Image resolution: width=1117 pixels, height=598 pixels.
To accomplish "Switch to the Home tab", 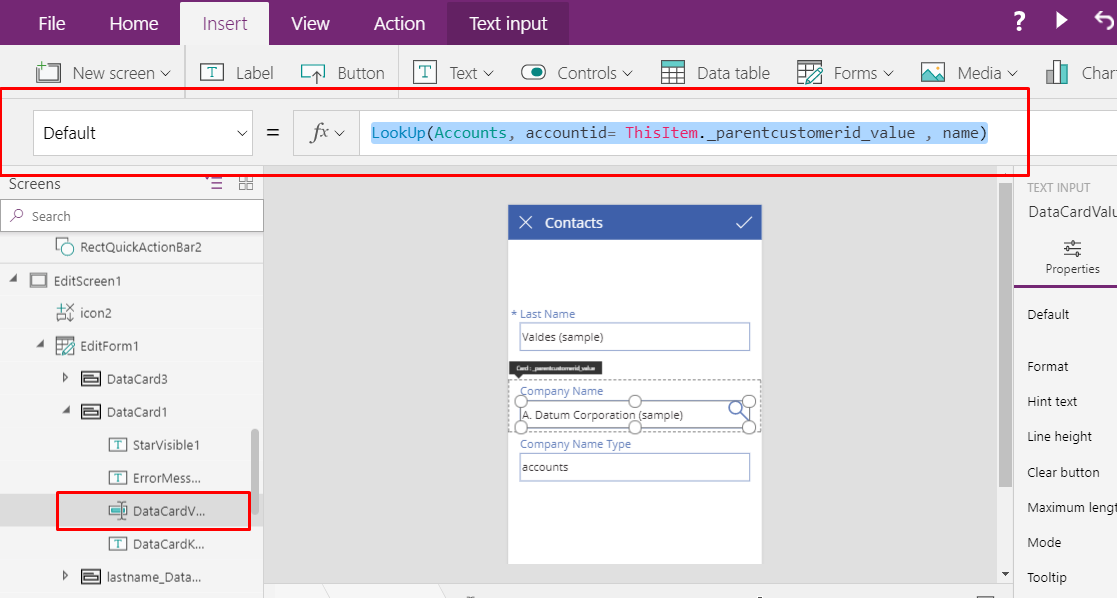I will coord(134,24).
